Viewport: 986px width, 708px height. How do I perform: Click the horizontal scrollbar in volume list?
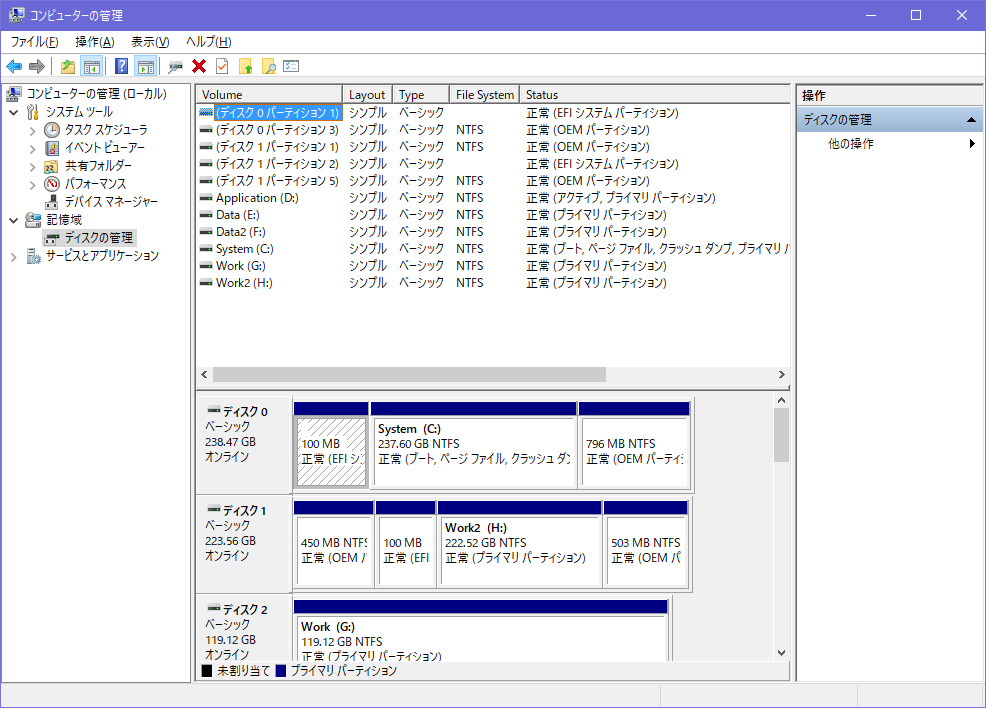pyautogui.click(x=410, y=374)
